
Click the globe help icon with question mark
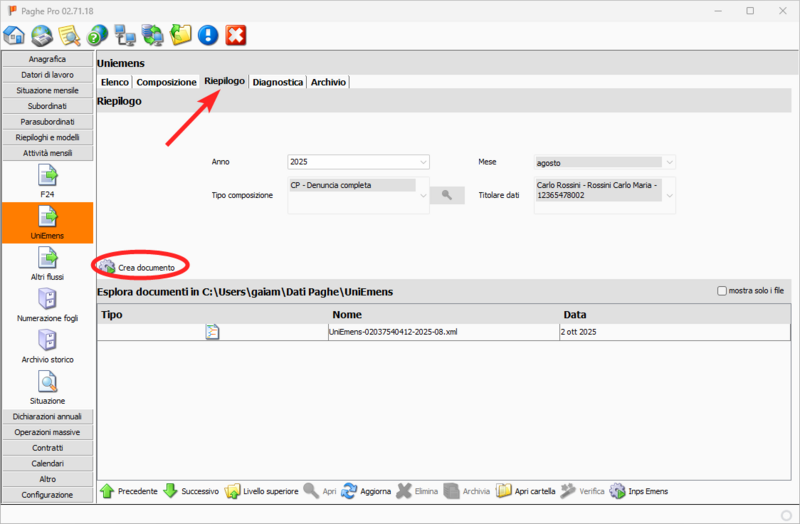[x=98, y=36]
